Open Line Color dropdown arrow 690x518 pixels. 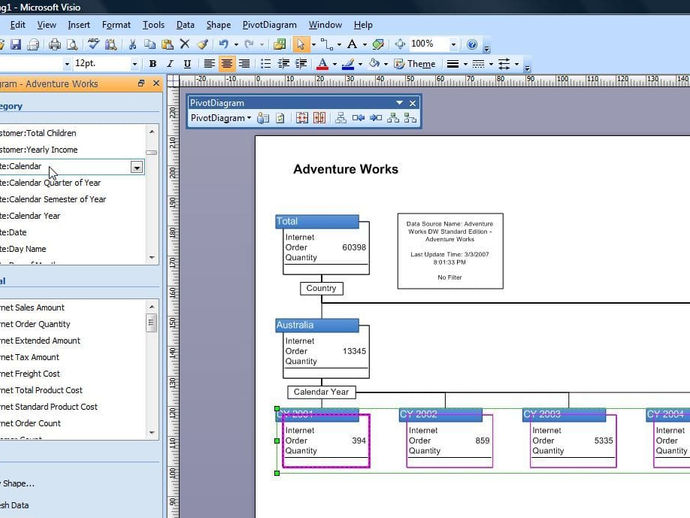[360, 64]
